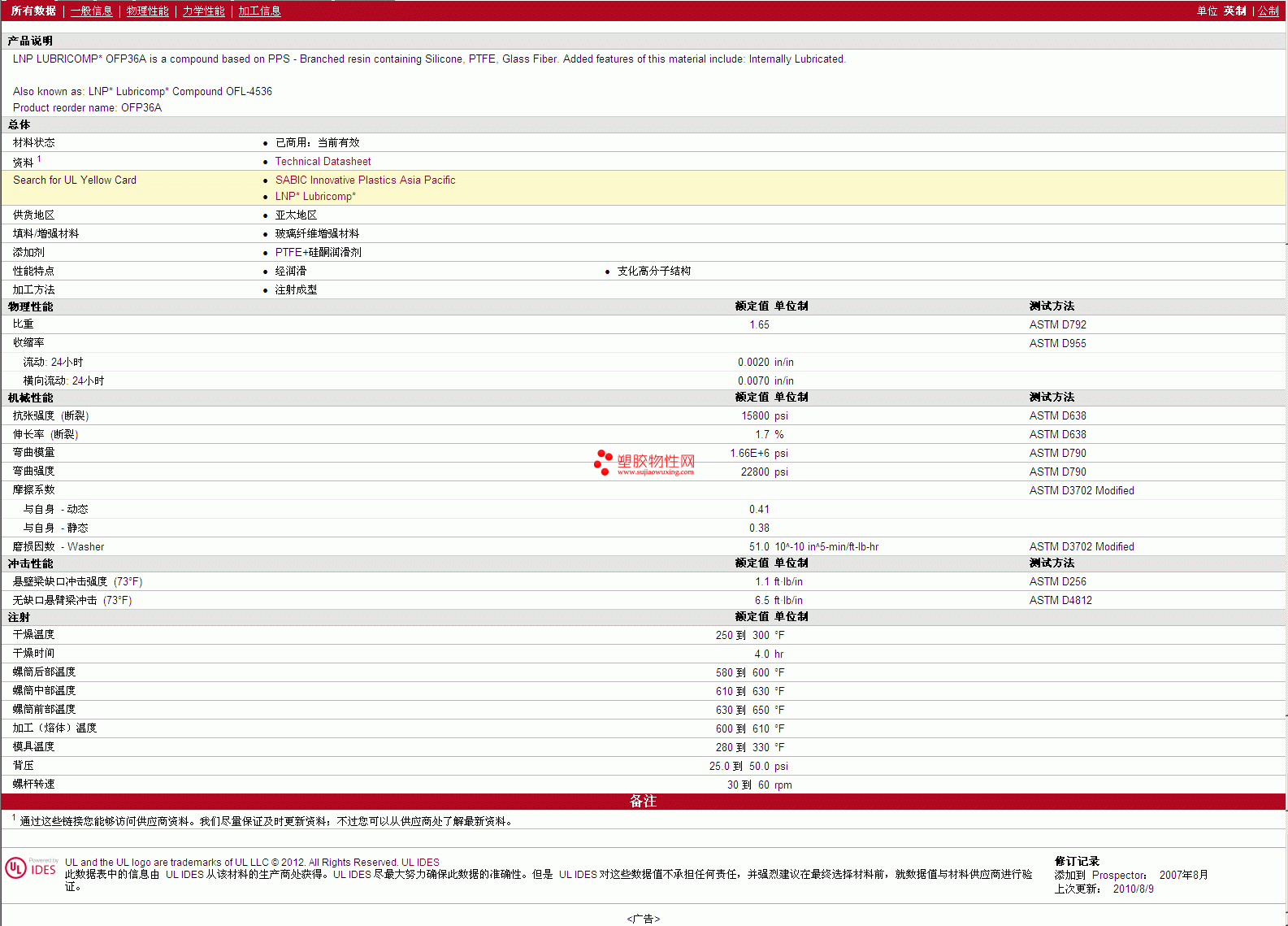Click ASTM D792 test method text
The height and width of the screenshot is (926, 1288).
click(1057, 325)
